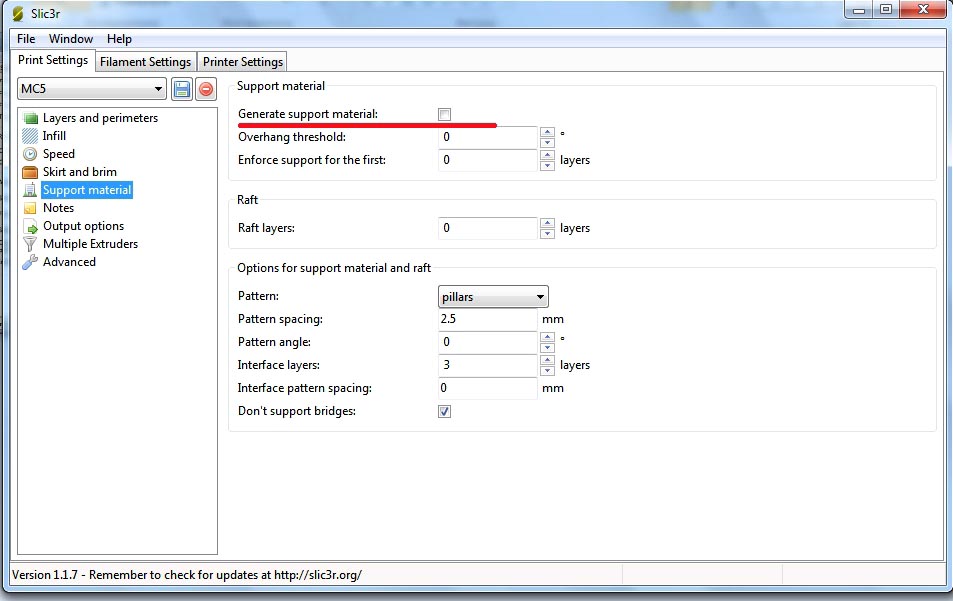Open the Advanced settings page

pyautogui.click(x=69, y=262)
